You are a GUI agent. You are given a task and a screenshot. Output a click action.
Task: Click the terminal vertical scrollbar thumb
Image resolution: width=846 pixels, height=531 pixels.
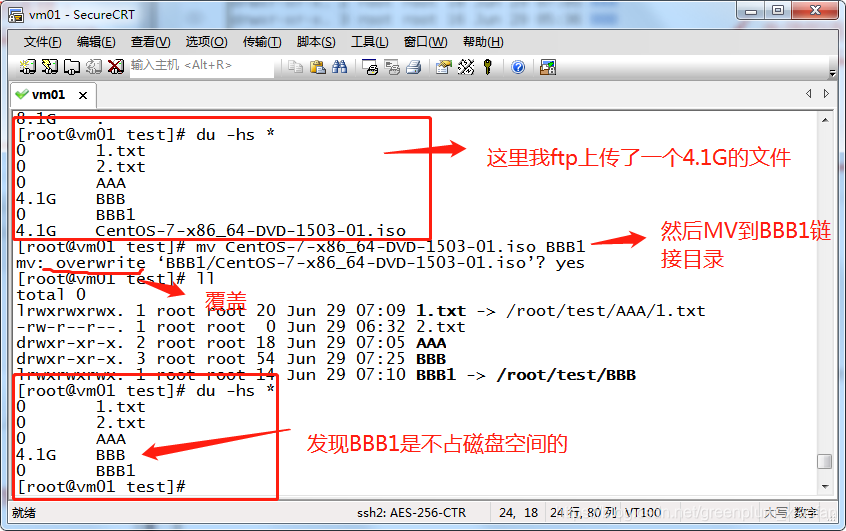pos(824,461)
